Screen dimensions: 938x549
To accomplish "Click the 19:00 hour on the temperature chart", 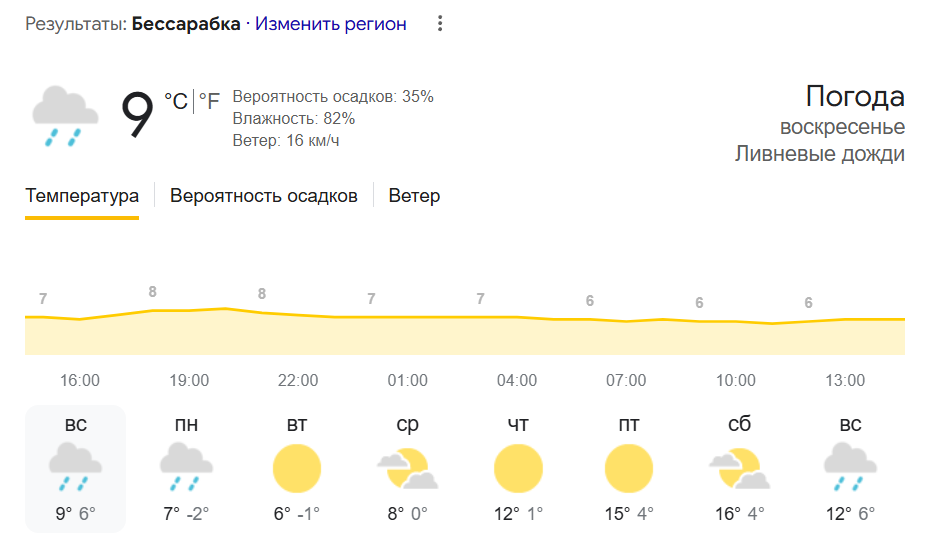I will tap(189, 380).
